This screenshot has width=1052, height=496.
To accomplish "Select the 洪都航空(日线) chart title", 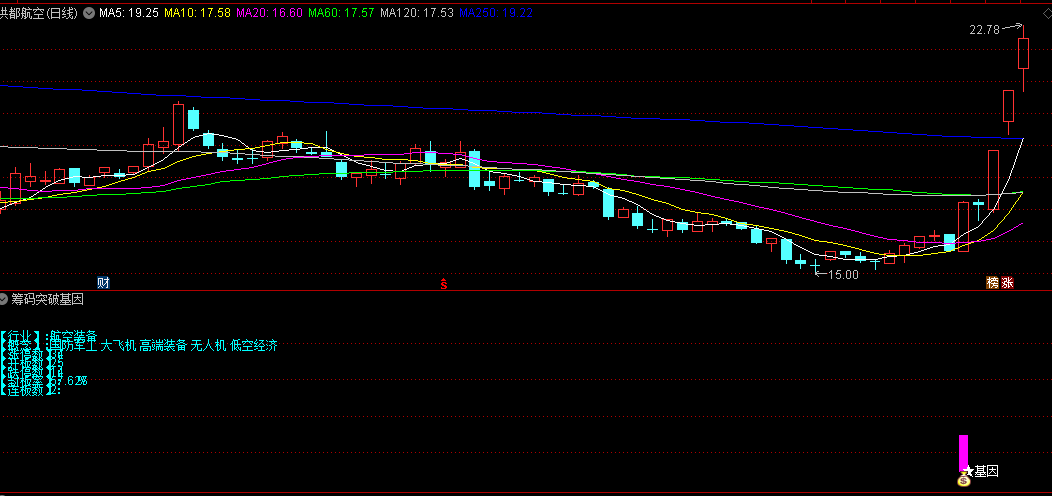I will [39, 12].
